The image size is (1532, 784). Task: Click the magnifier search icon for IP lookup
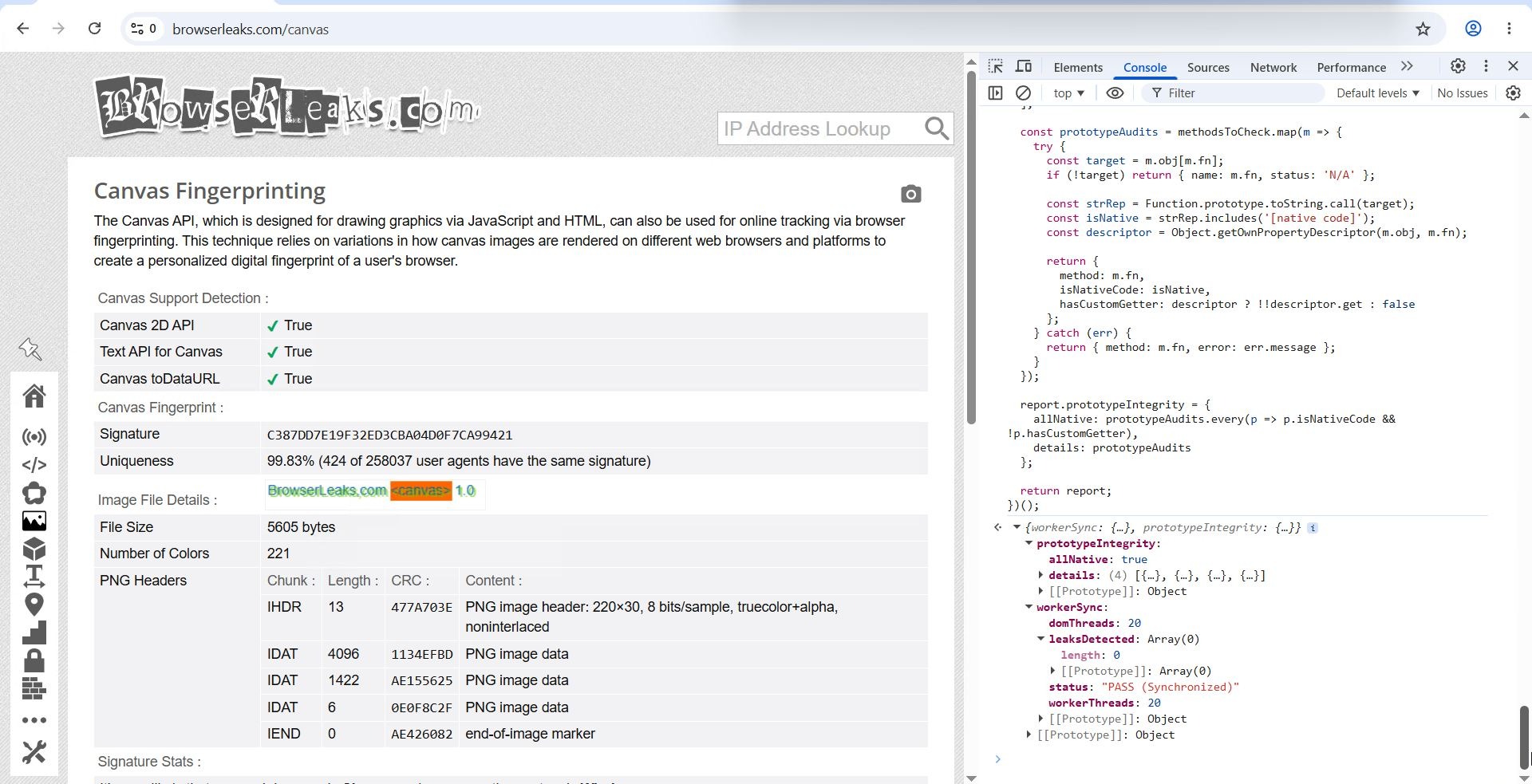tap(937, 128)
